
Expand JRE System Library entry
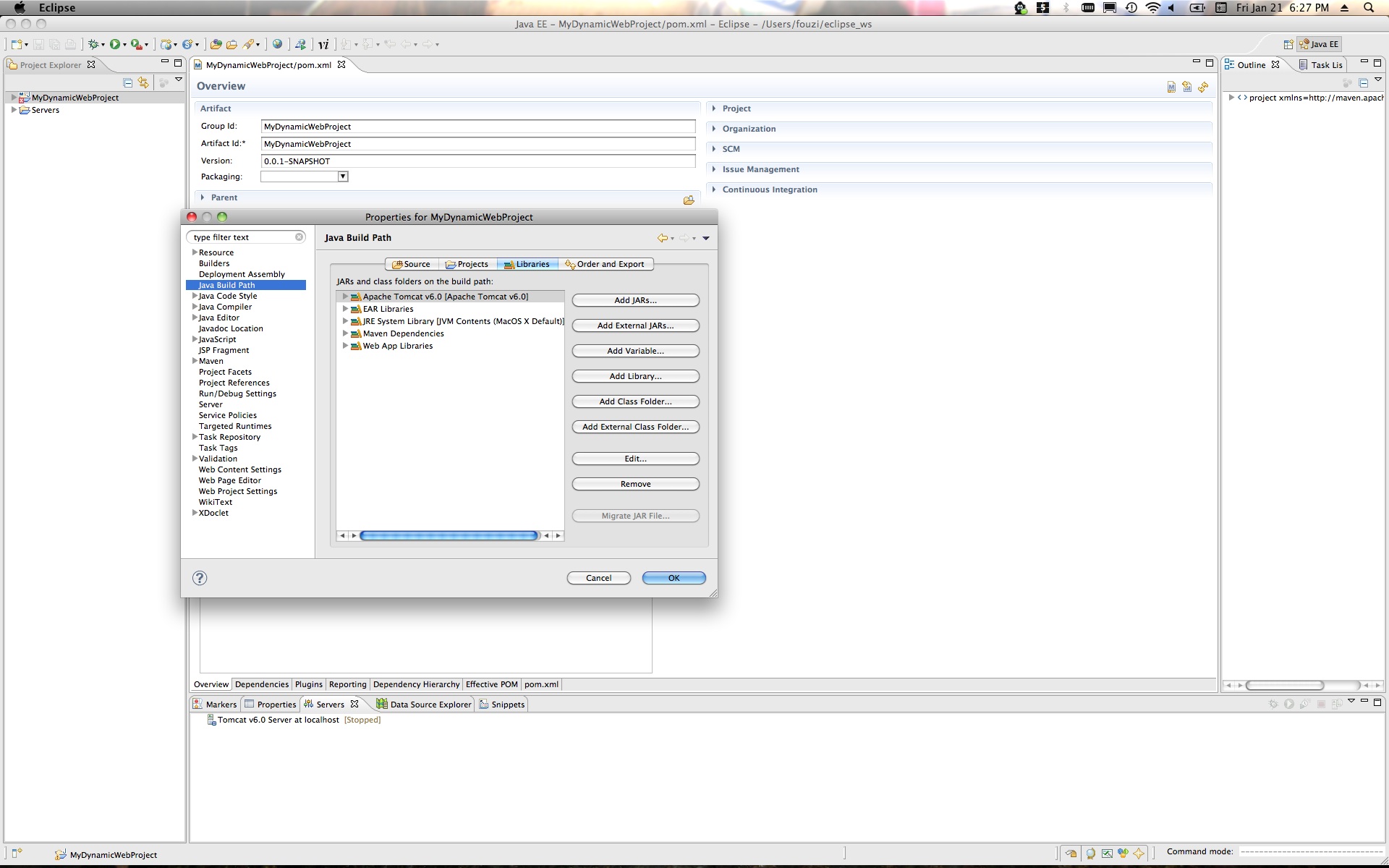(x=345, y=321)
